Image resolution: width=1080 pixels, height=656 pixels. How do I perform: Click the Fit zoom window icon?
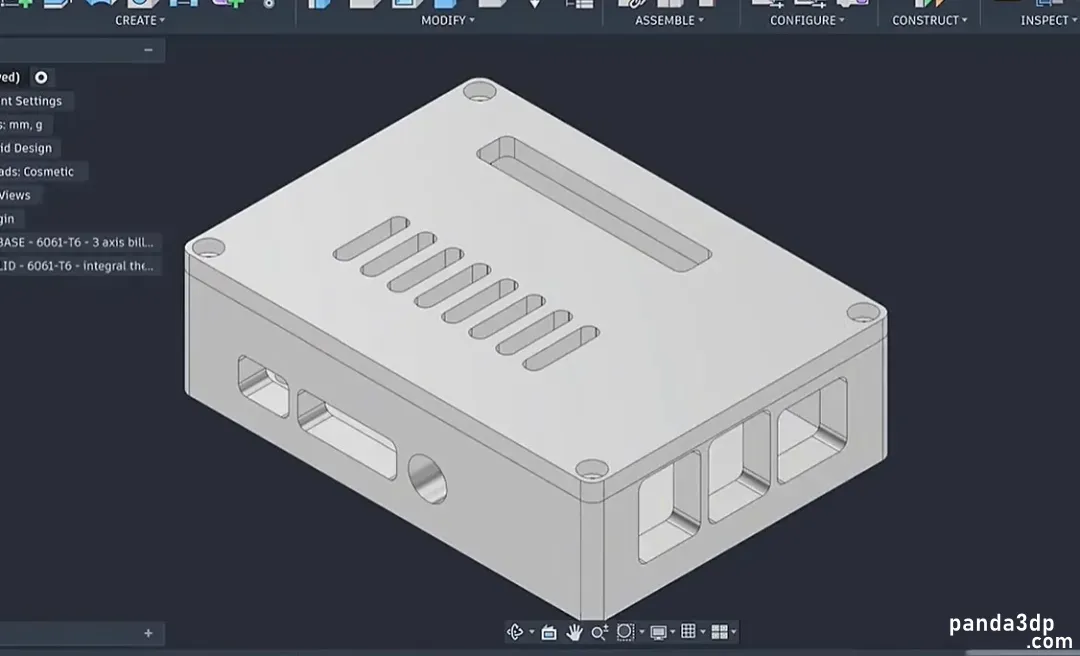point(625,632)
